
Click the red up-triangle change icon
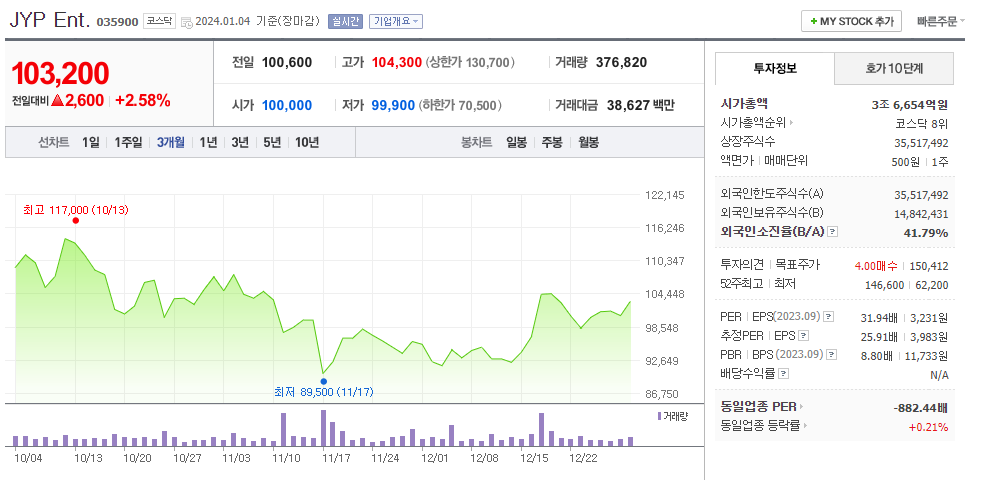(57, 100)
